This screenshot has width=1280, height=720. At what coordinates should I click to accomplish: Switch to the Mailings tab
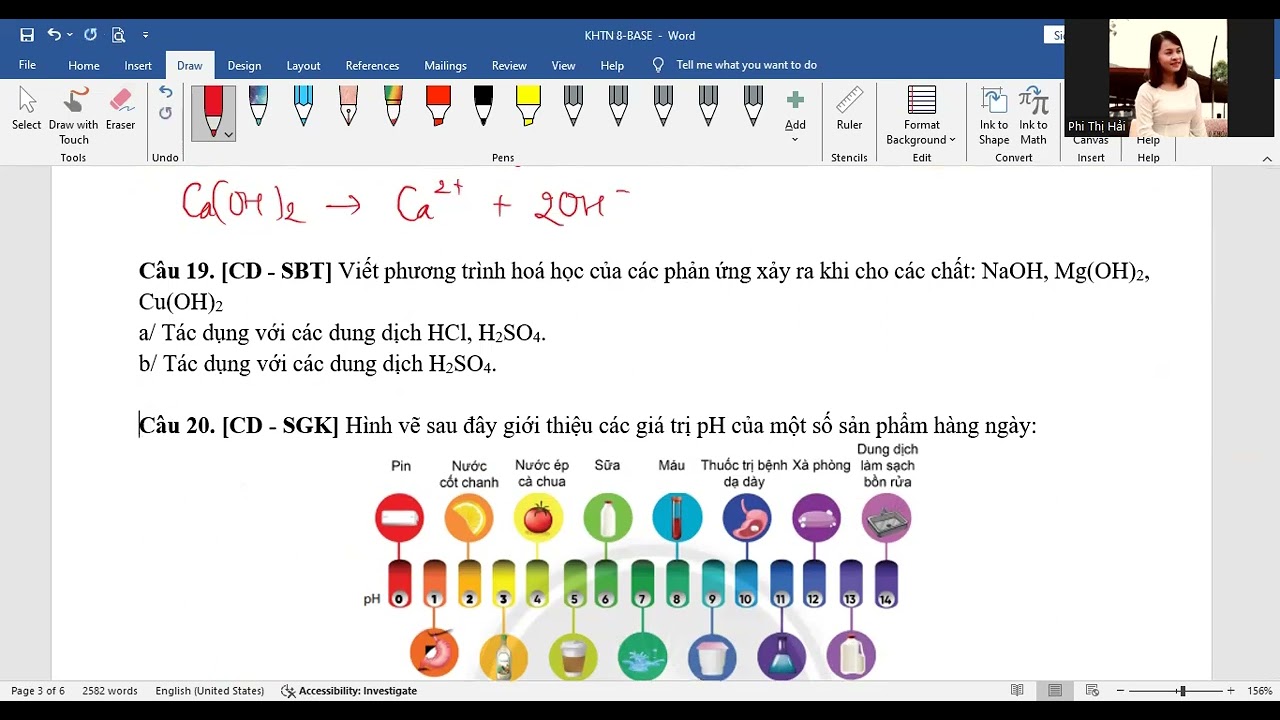[445, 65]
